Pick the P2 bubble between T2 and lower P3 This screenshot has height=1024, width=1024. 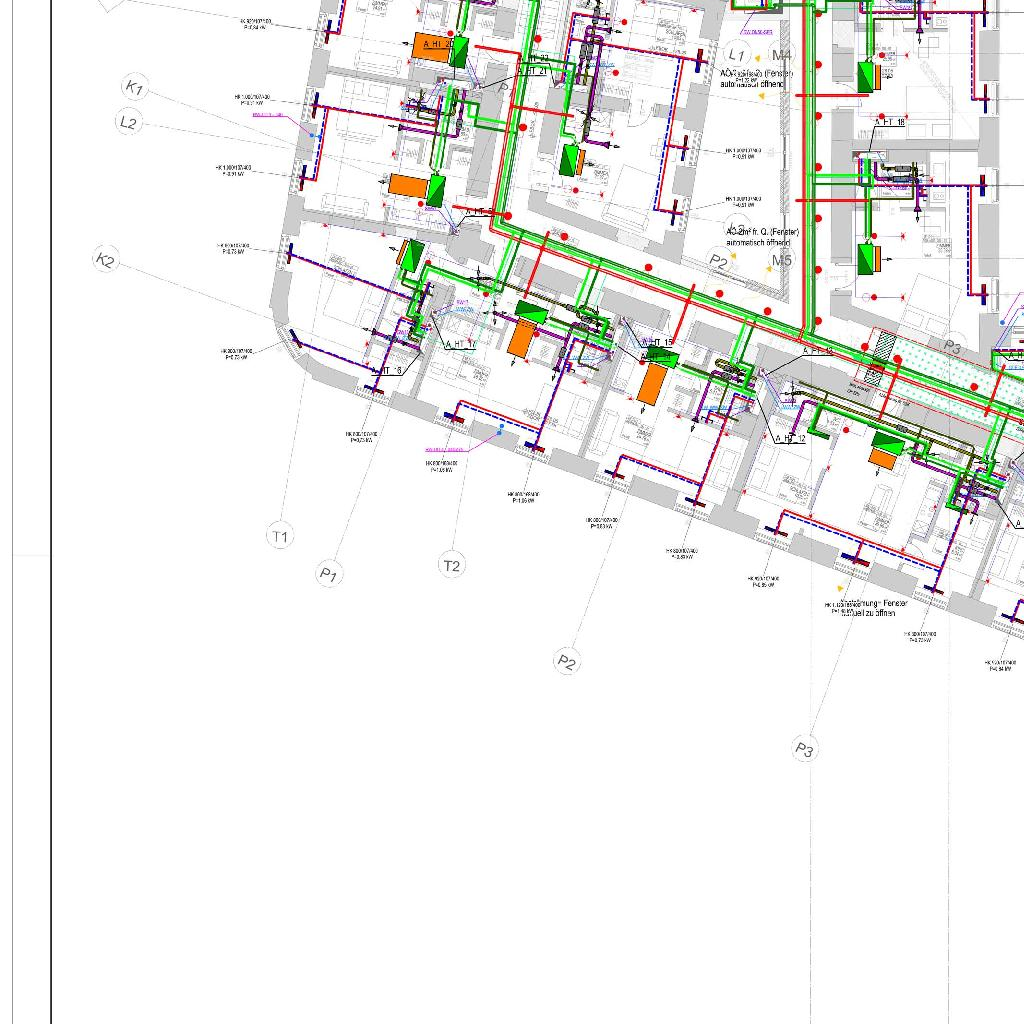567,662
